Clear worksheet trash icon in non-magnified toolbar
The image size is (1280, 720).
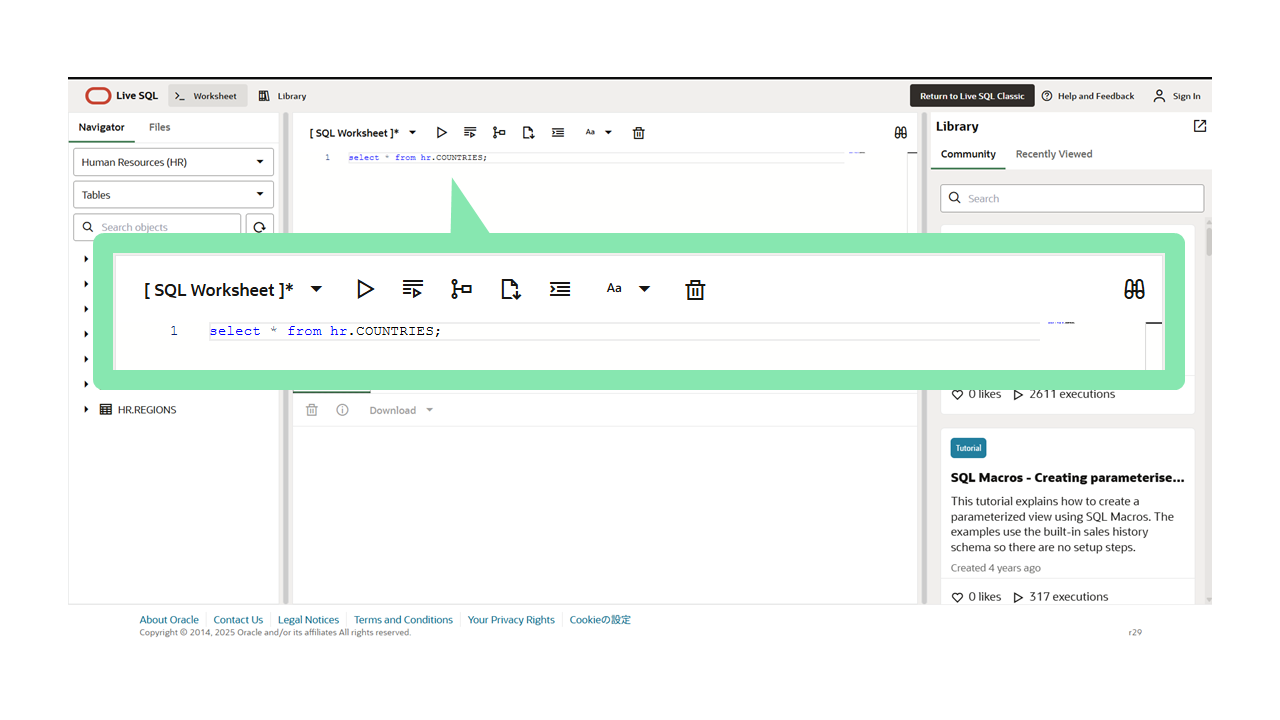coord(639,133)
